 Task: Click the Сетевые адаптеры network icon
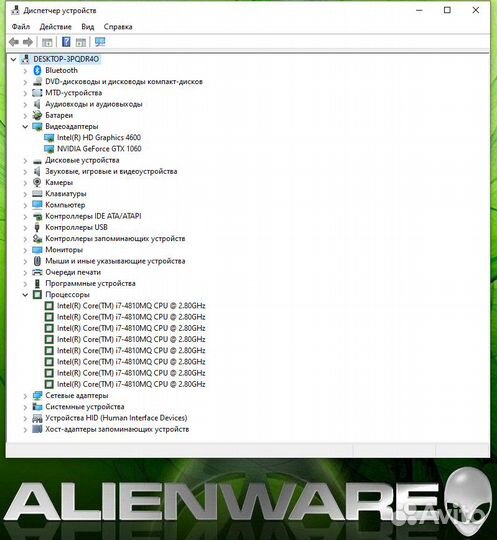click(37, 396)
